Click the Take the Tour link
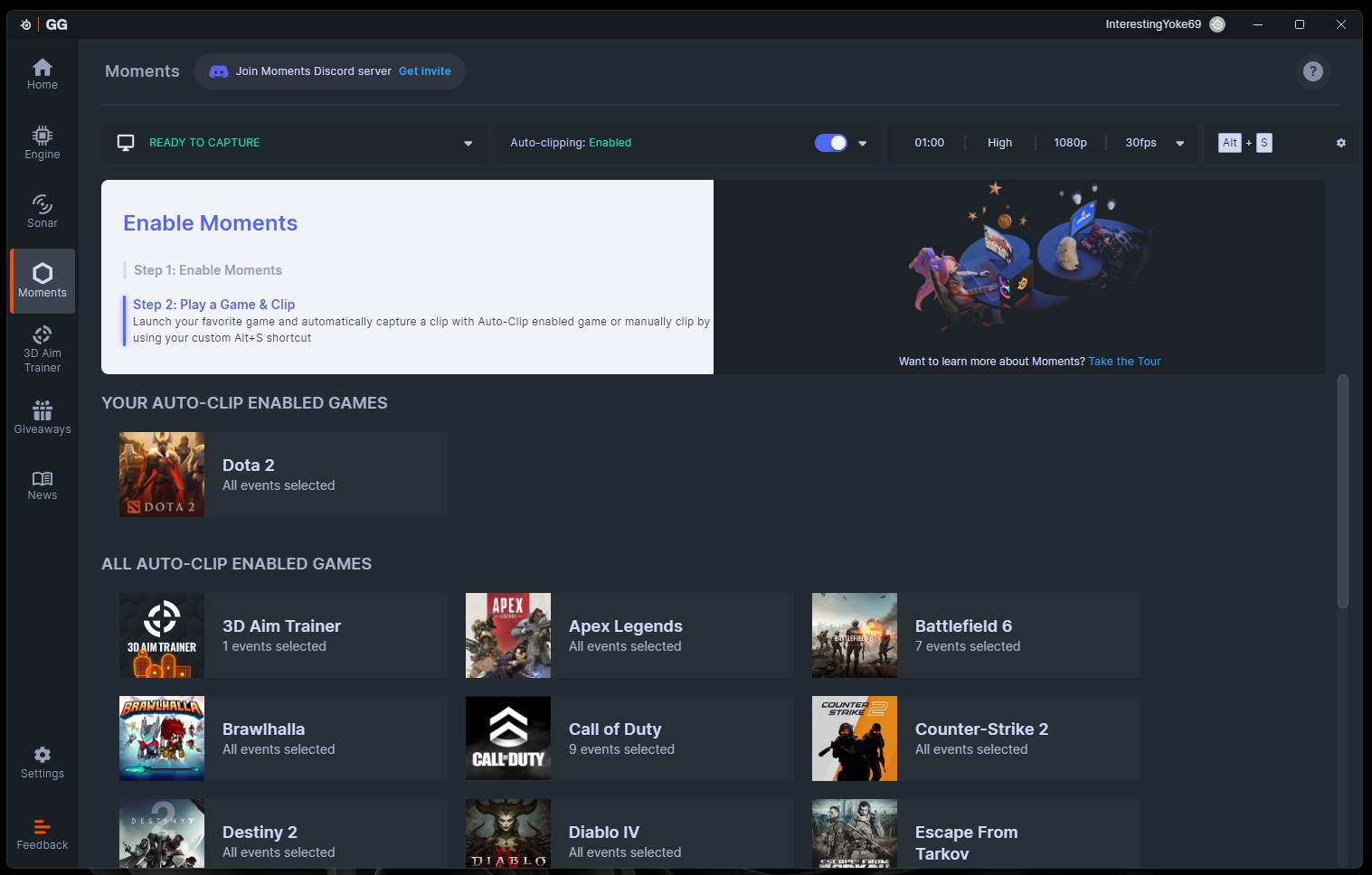 coord(1124,362)
